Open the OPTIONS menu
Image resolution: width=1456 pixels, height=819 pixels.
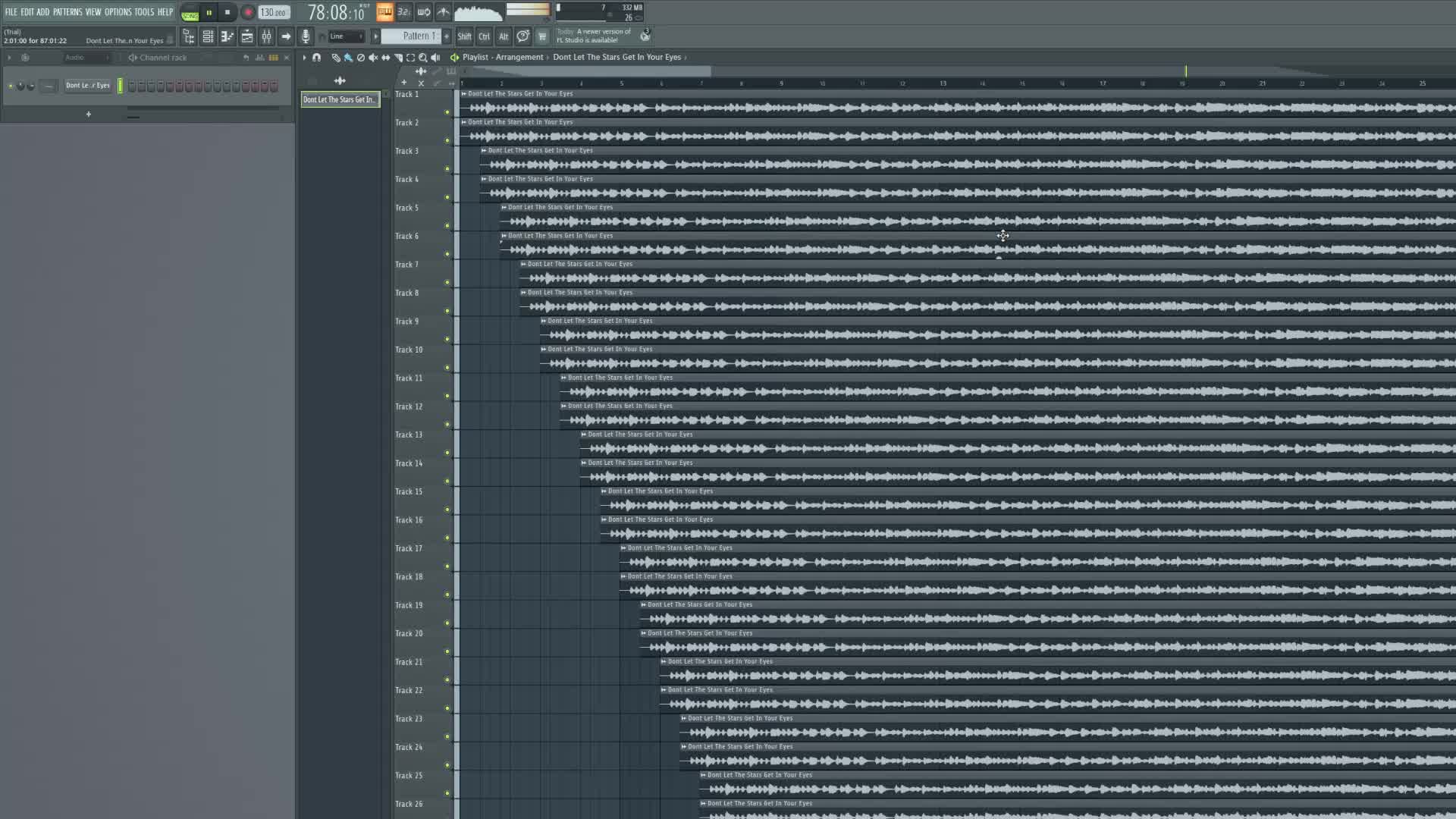(x=118, y=12)
